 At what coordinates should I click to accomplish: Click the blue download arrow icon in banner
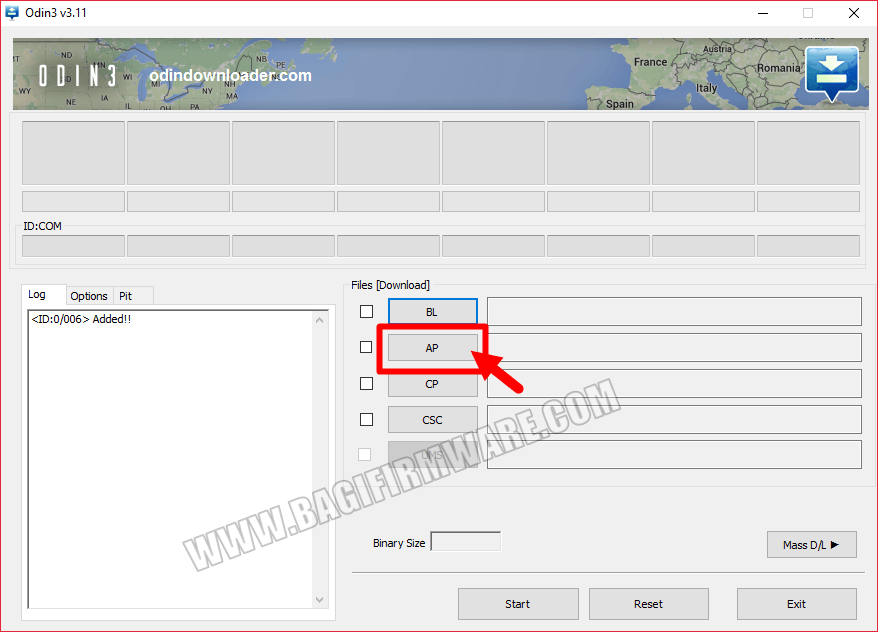coord(832,74)
